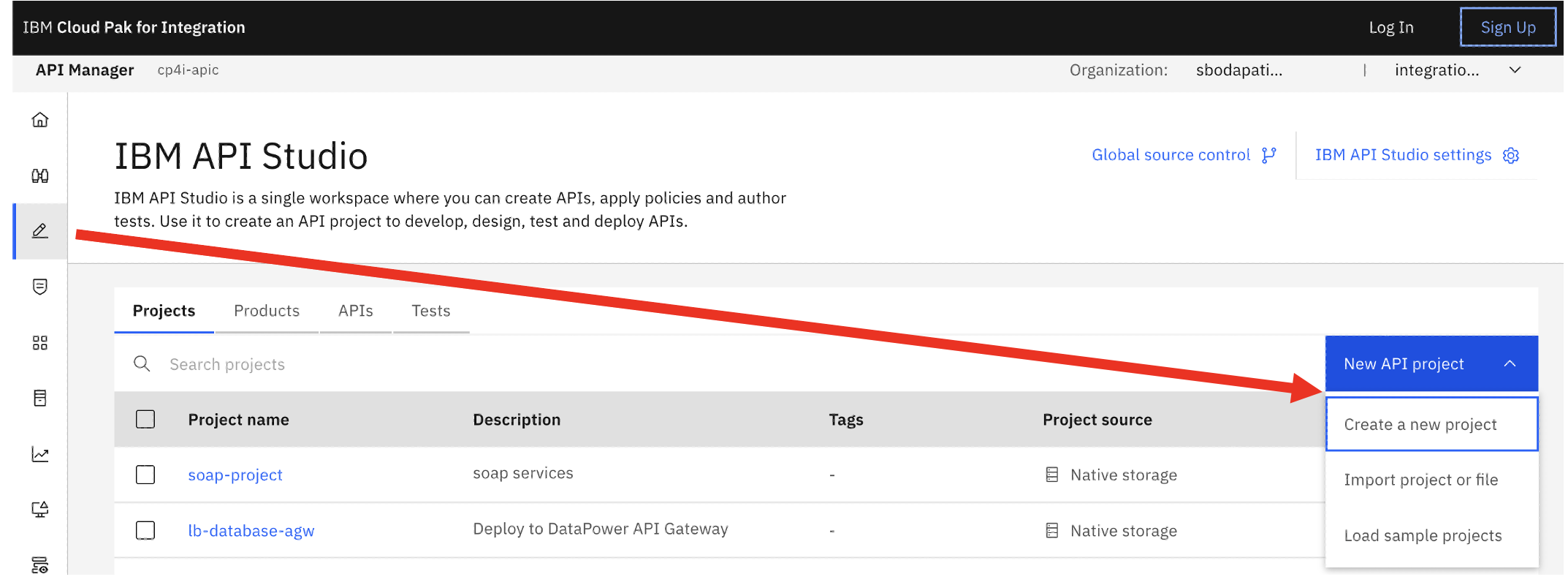The width and height of the screenshot is (1568, 585).
Task: Focus the Search projects field
Action: pyautogui.click(x=720, y=363)
